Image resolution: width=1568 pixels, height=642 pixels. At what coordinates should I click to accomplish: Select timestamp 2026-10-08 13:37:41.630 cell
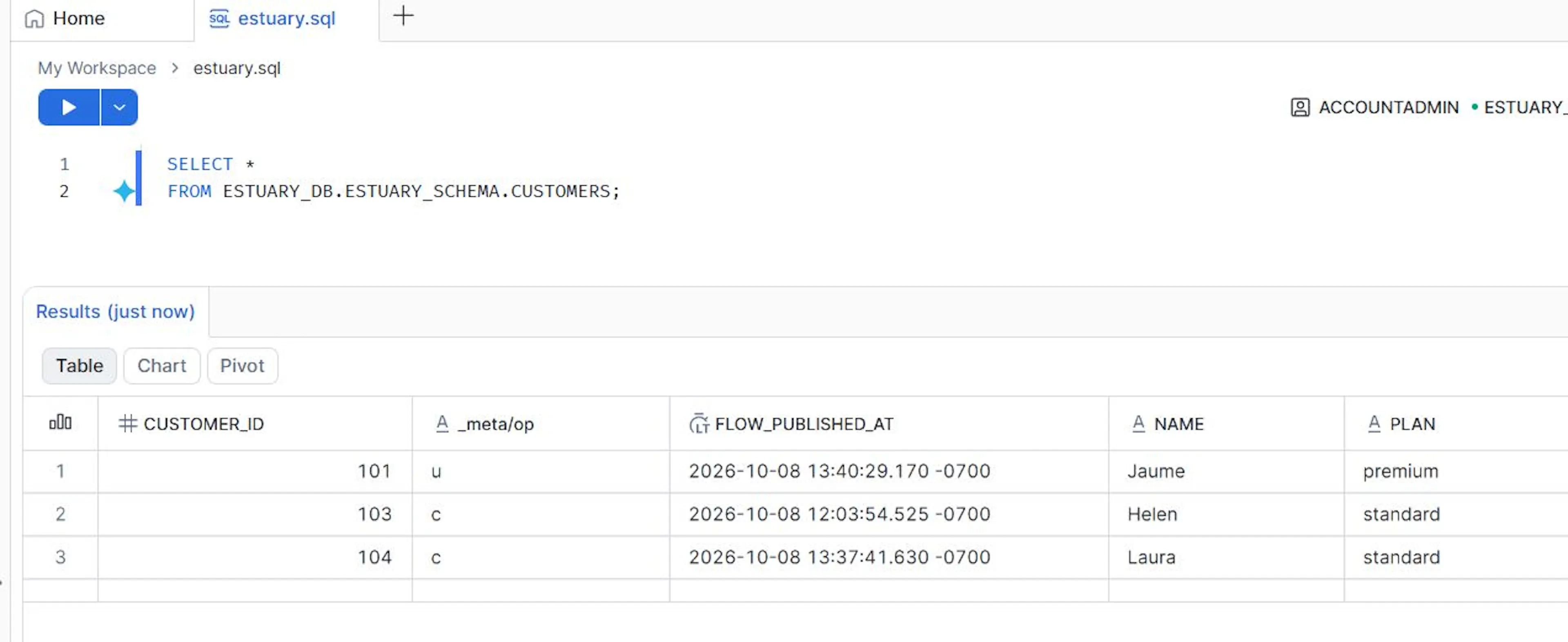pos(889,558)
